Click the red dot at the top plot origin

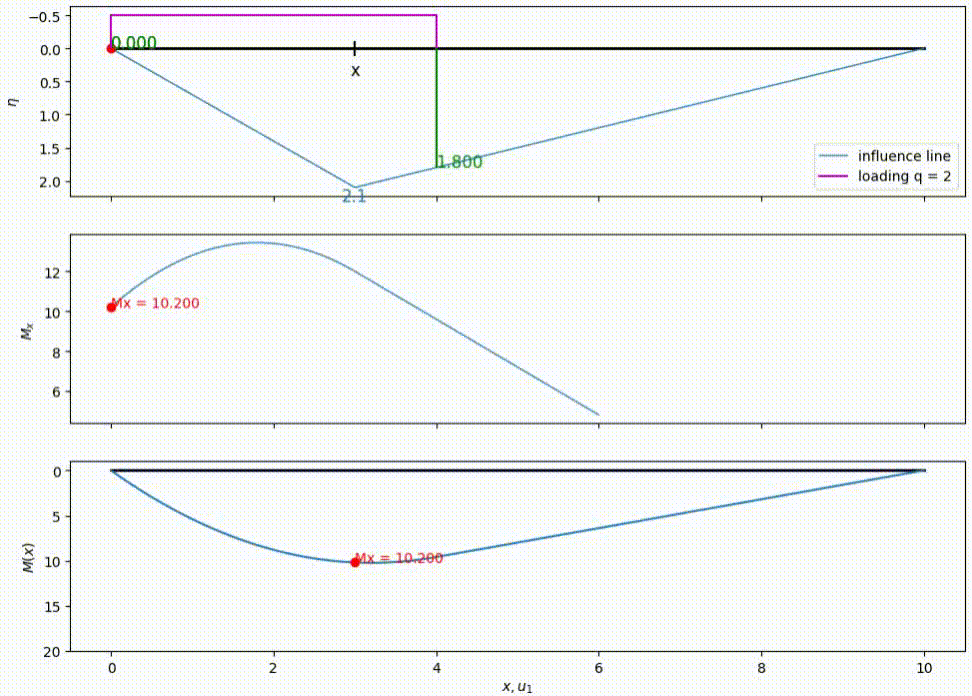point(111,49)
